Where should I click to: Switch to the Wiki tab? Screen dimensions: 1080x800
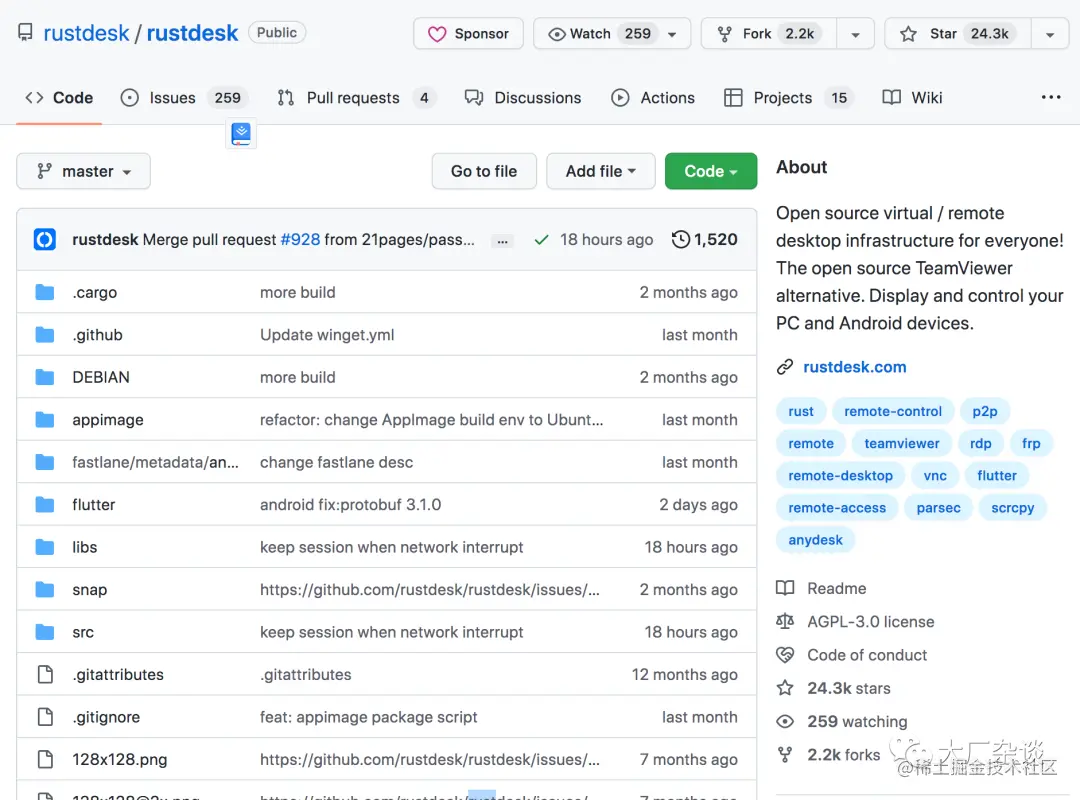coord(913,98)
